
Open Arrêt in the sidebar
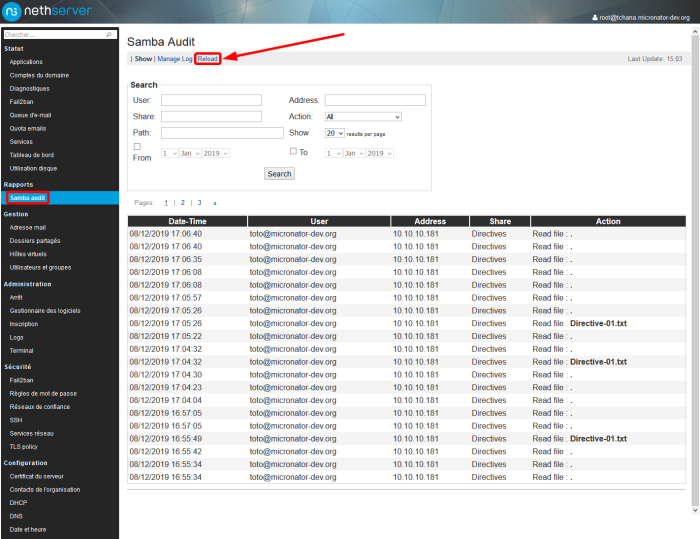(x=16, y=297)
